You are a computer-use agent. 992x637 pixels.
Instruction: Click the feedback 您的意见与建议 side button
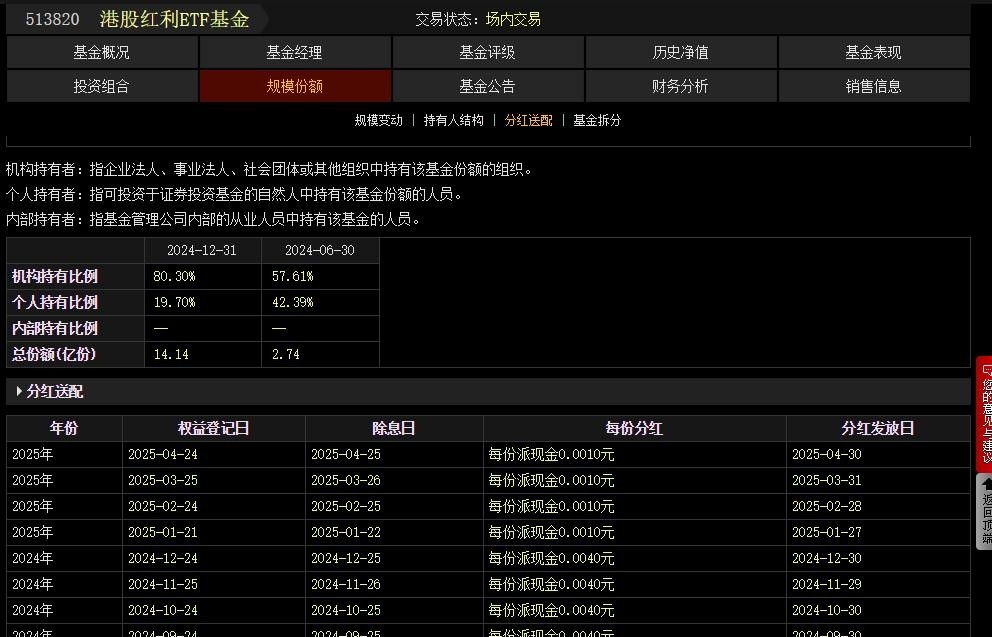click(x=984, y=414)
